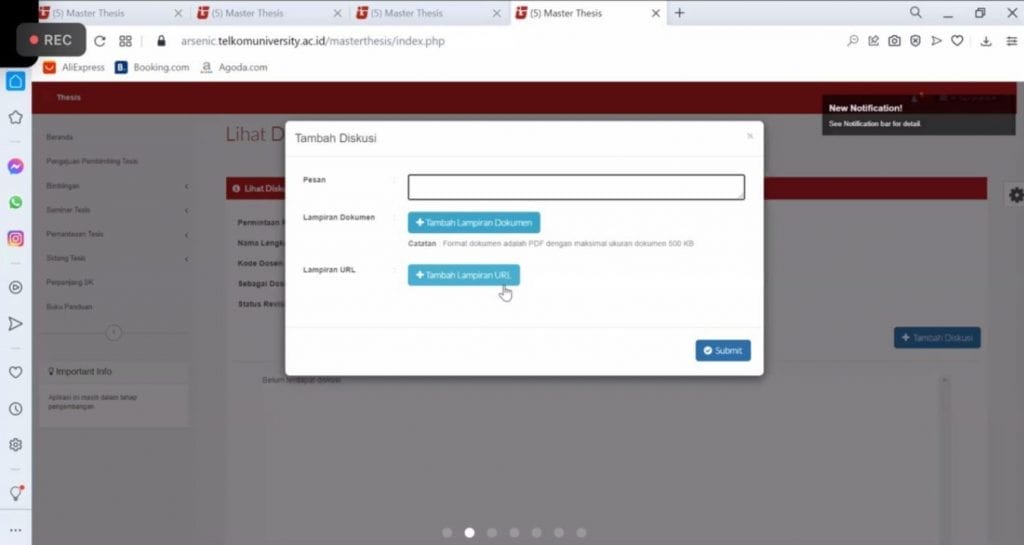1024x545 pixels.
Task: Click the browser reload page icon
Action: (99, 41)
